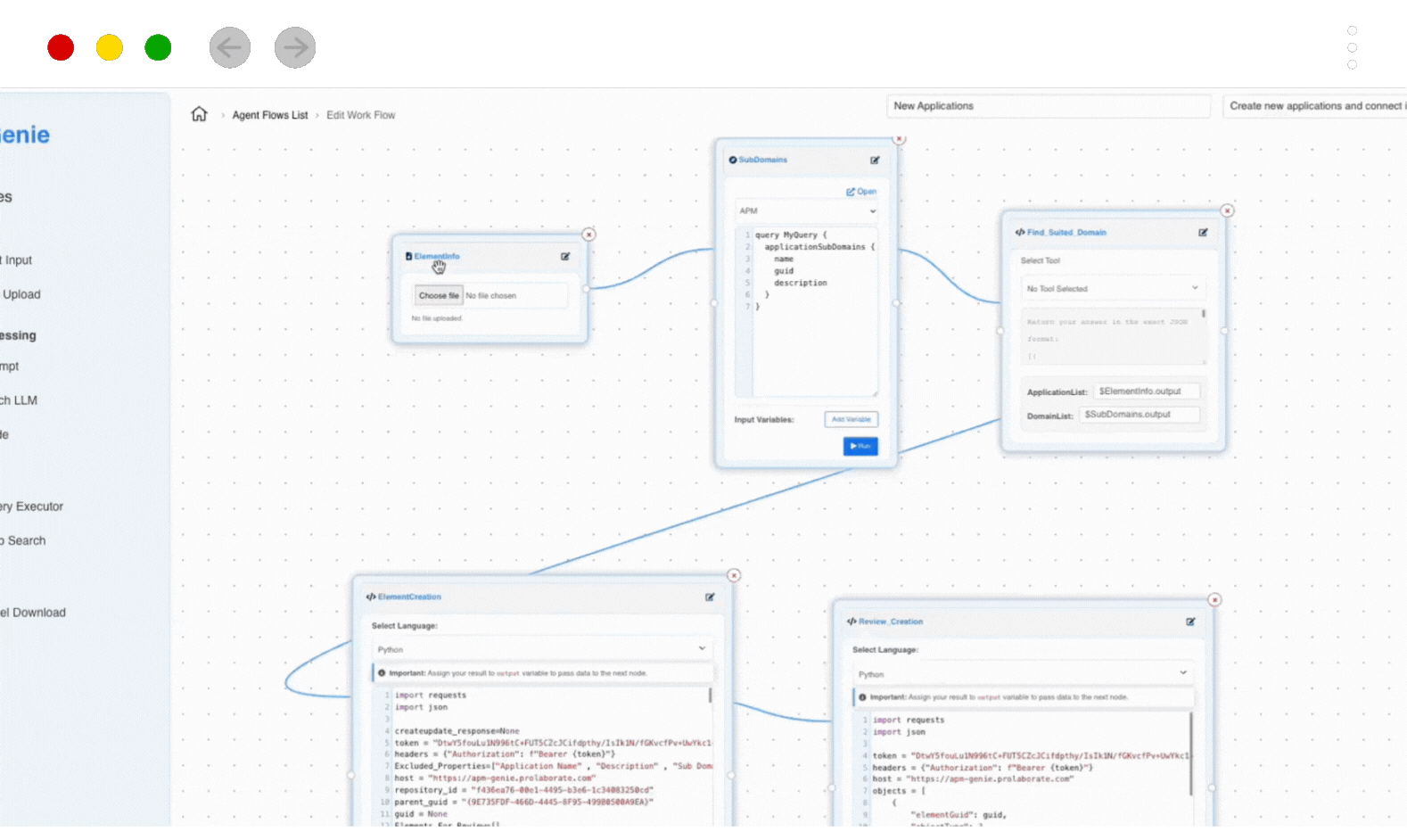Viewport: 1407px width, 840px height.
Task: Click the home icon in breadcrumb
Action: click(199, 114)
